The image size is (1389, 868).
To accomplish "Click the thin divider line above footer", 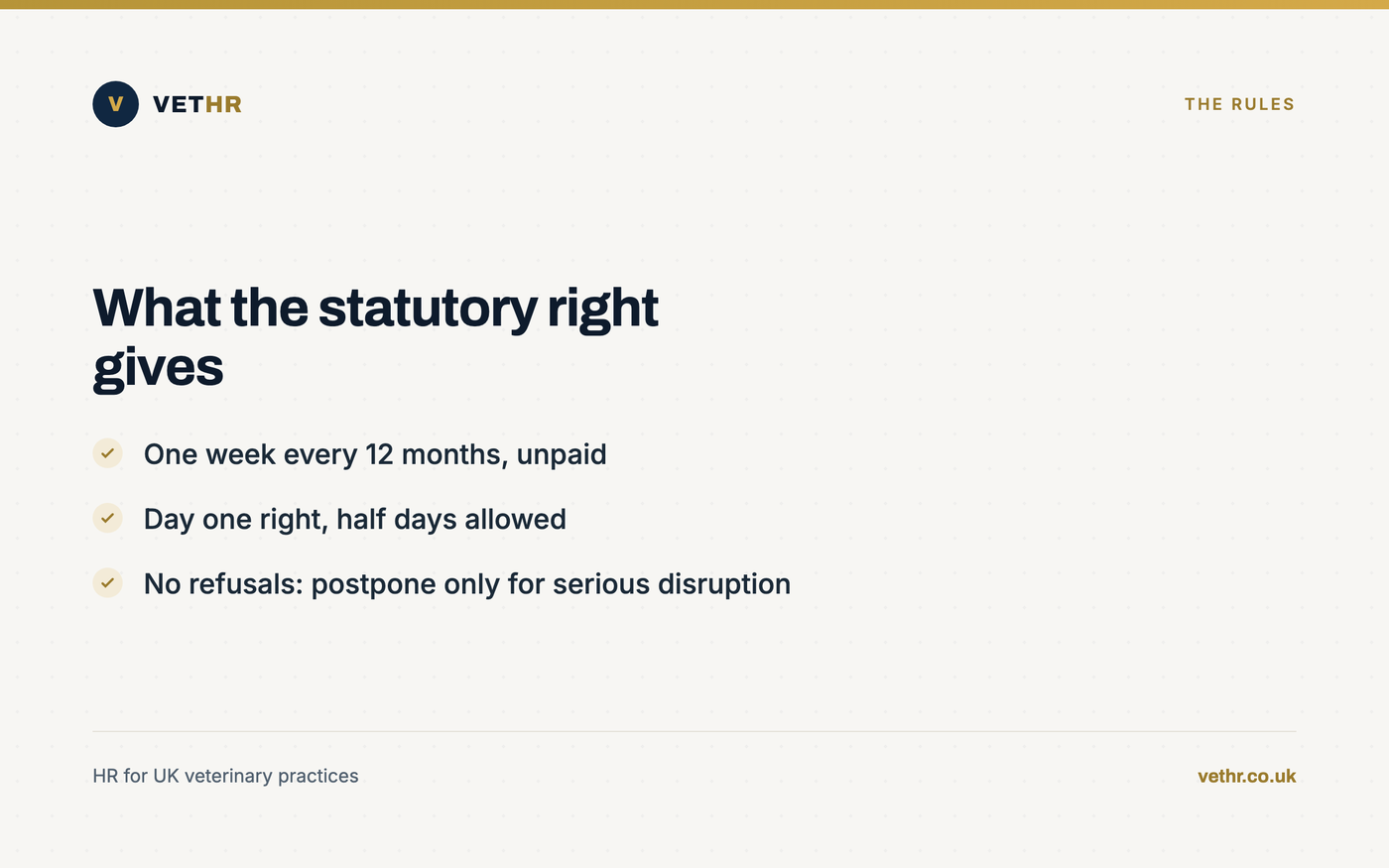I will click(x=694, y=731).
